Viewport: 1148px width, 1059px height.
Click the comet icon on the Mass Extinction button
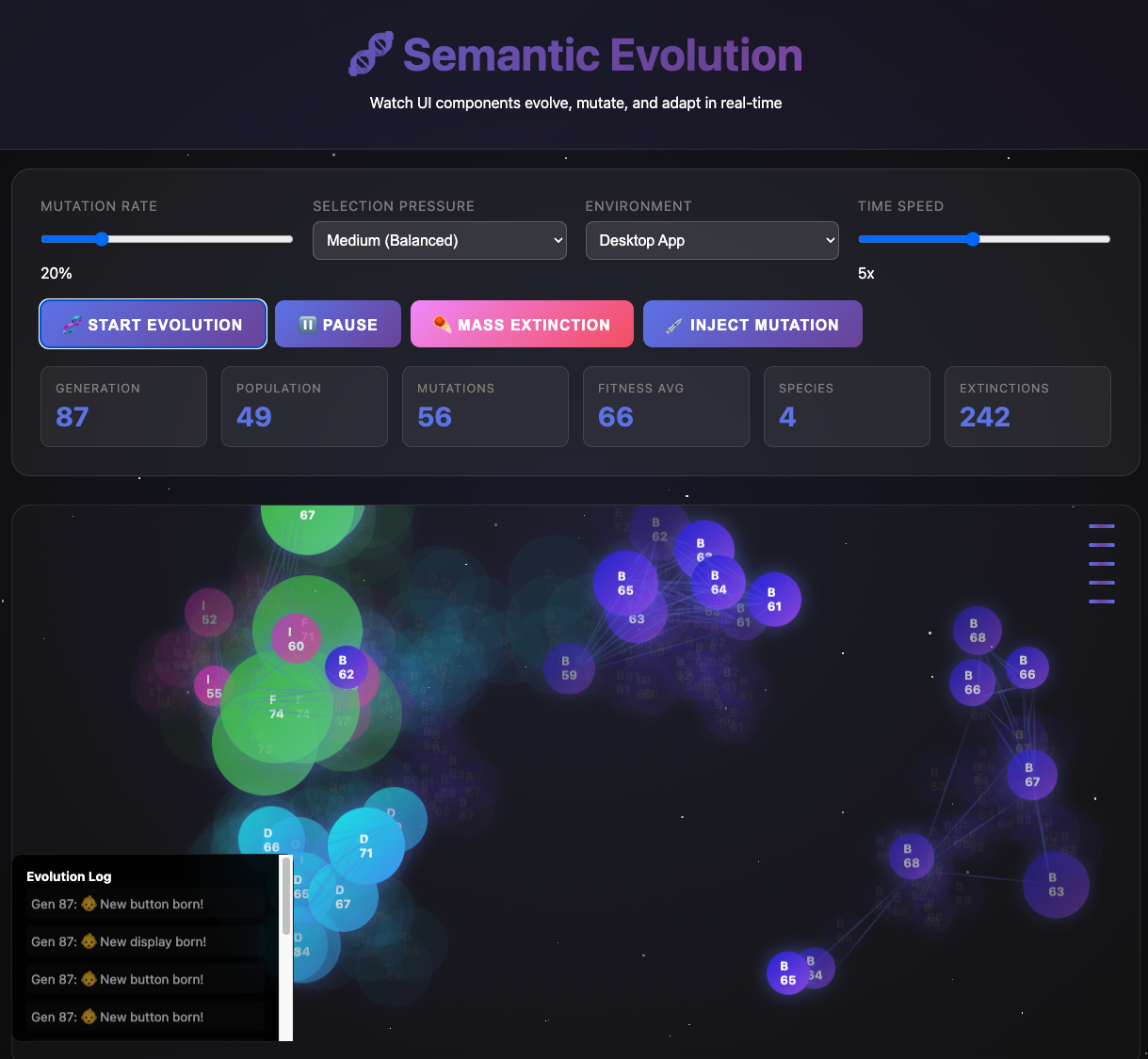[x=443, y=324]
